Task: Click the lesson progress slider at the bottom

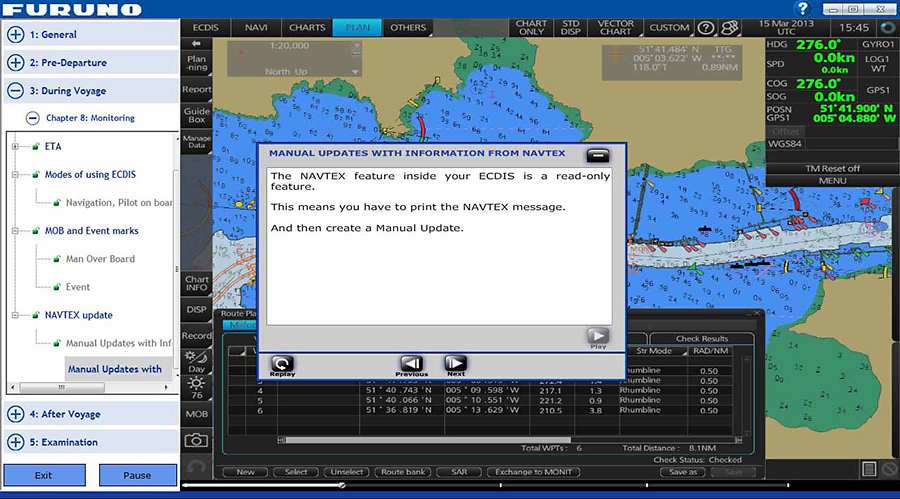Action: pos(342,486)
